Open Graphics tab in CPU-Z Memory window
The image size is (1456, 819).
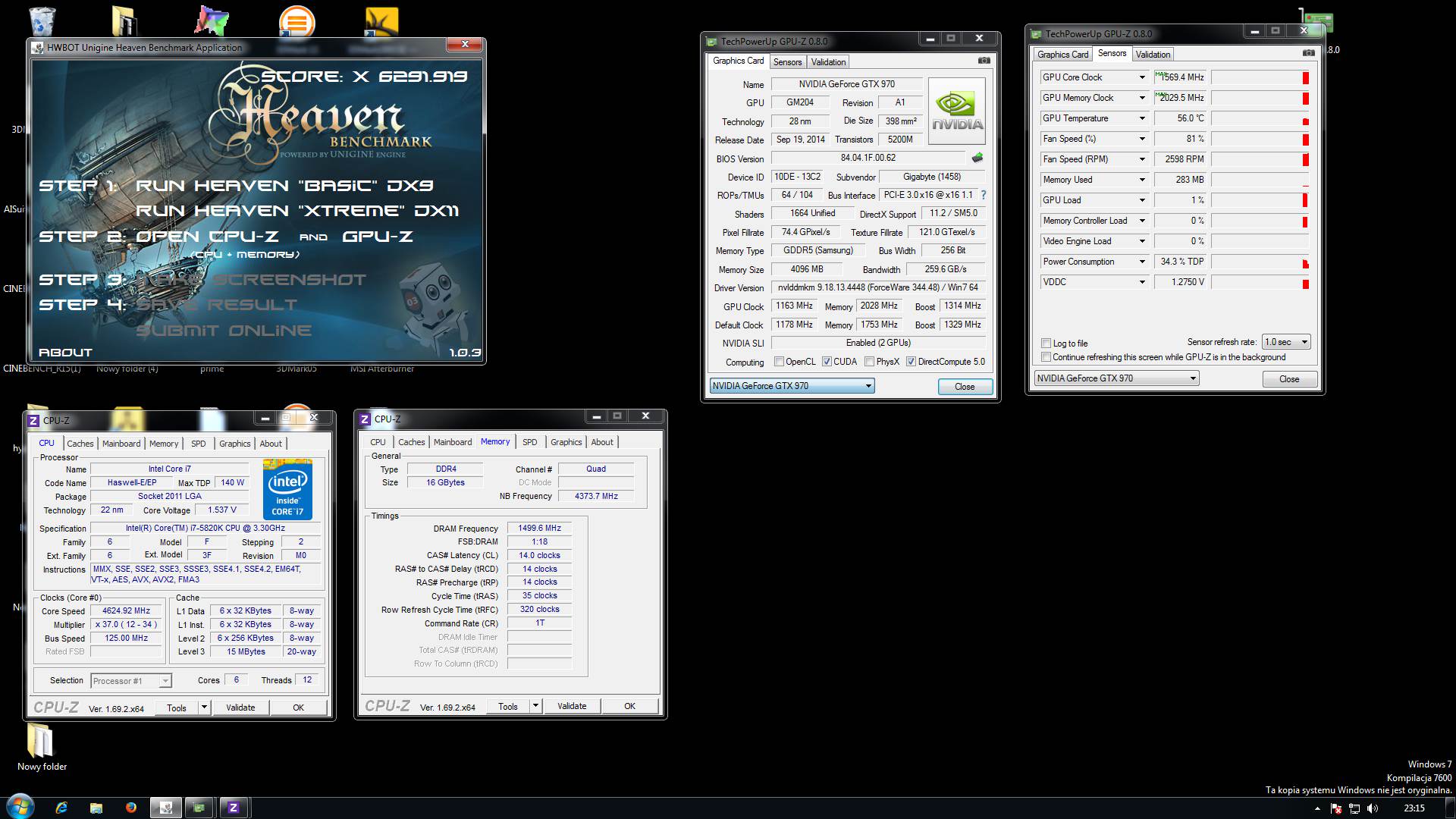tap(566, 442)
